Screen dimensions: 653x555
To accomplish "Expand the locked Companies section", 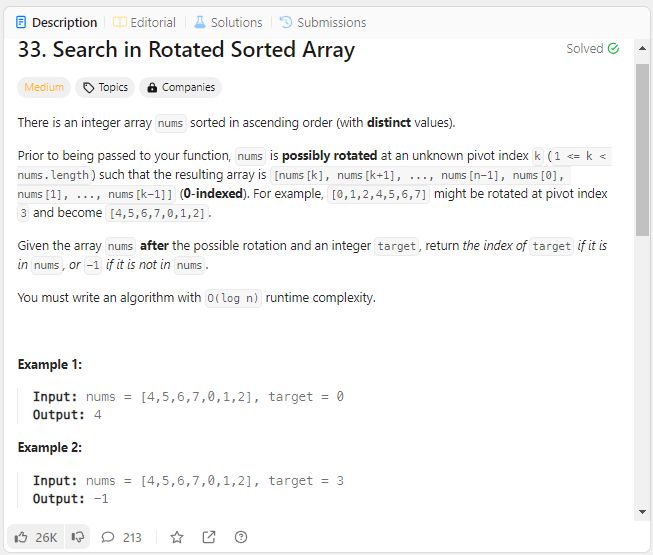I will [180, 87].
